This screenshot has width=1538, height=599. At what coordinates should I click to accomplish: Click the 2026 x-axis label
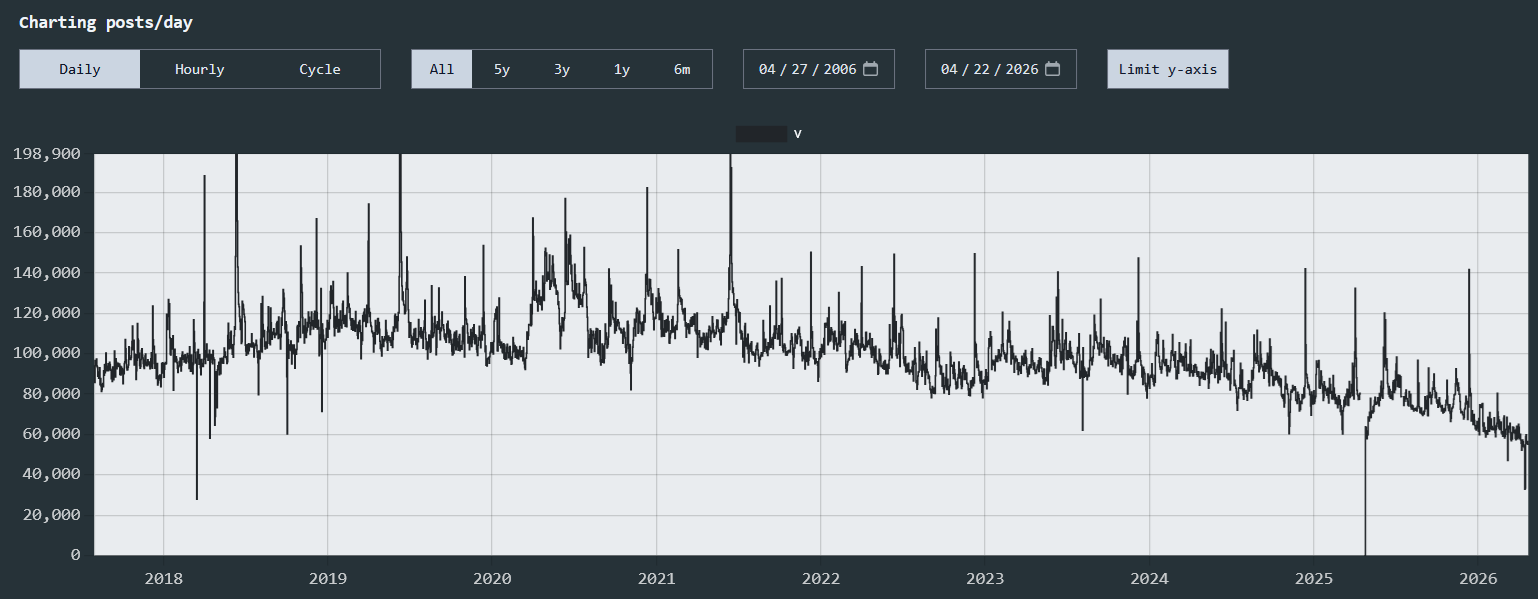point(1477,578)
